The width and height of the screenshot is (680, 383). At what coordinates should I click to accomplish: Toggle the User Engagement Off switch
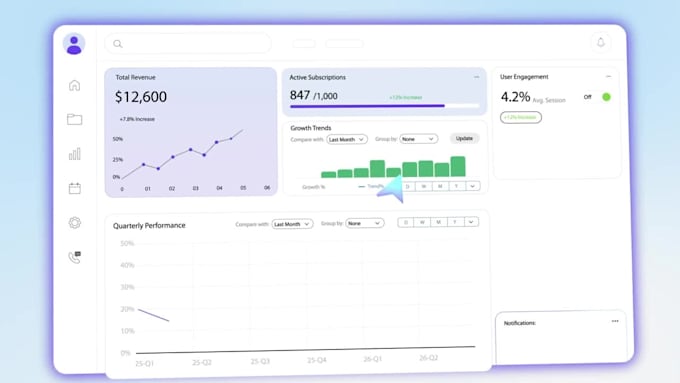tap(606, 97)
